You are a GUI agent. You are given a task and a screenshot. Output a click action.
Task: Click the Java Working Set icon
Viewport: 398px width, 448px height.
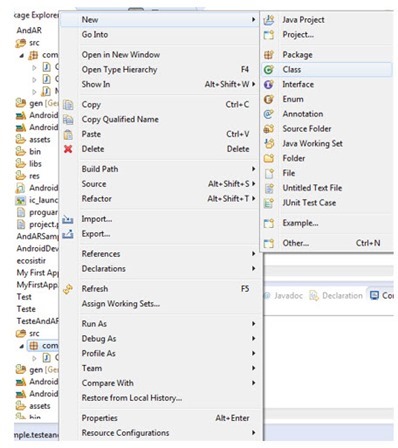tap(269, 144)
